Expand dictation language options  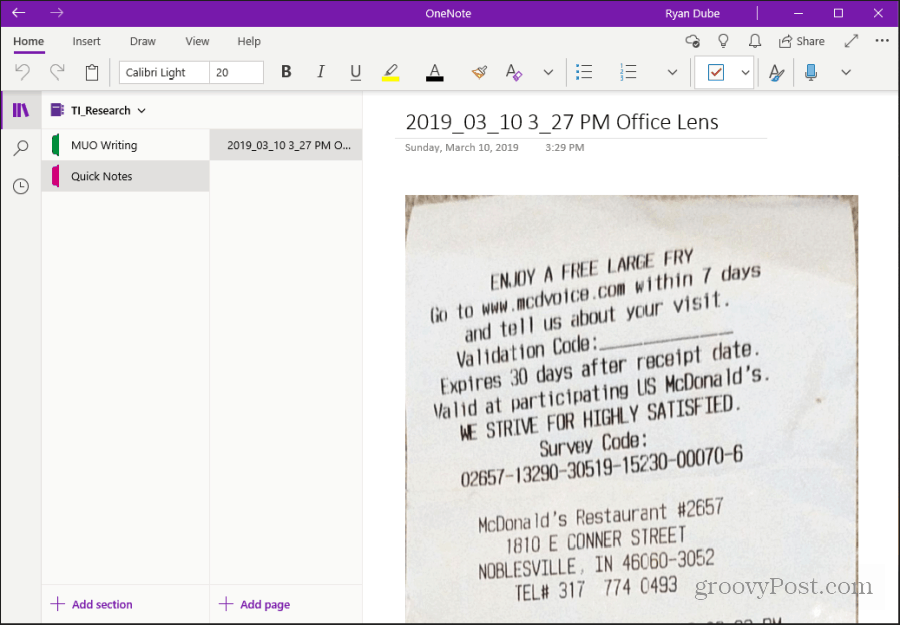pyautogui.click(x=845, y=72)
